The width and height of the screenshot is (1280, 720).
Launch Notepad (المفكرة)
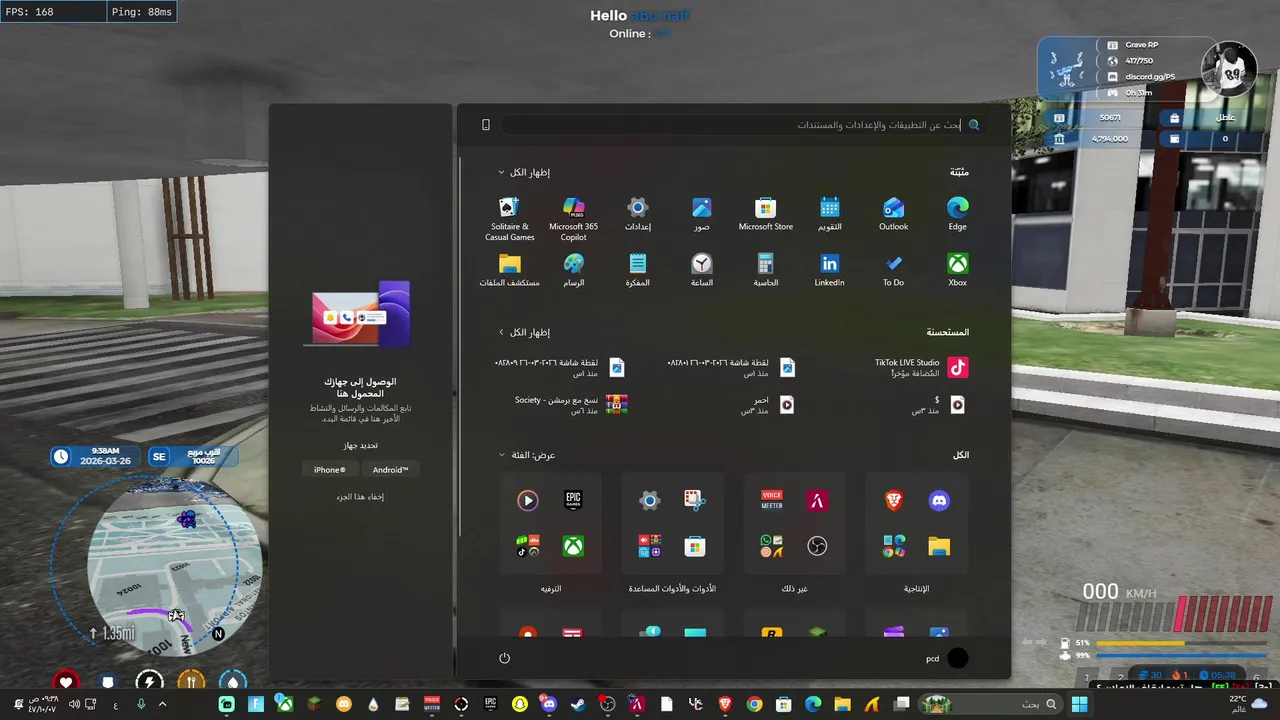(637, 269)
